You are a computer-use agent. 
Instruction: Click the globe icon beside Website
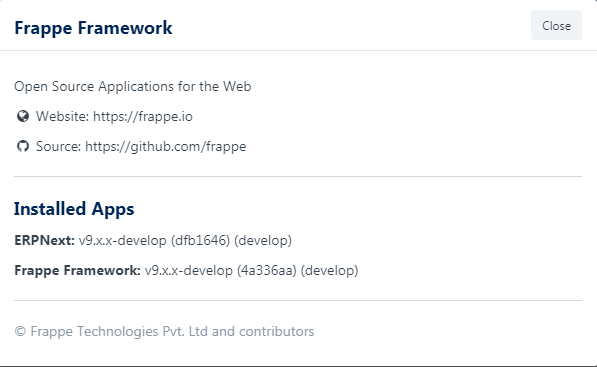click(x=23, y=116)
